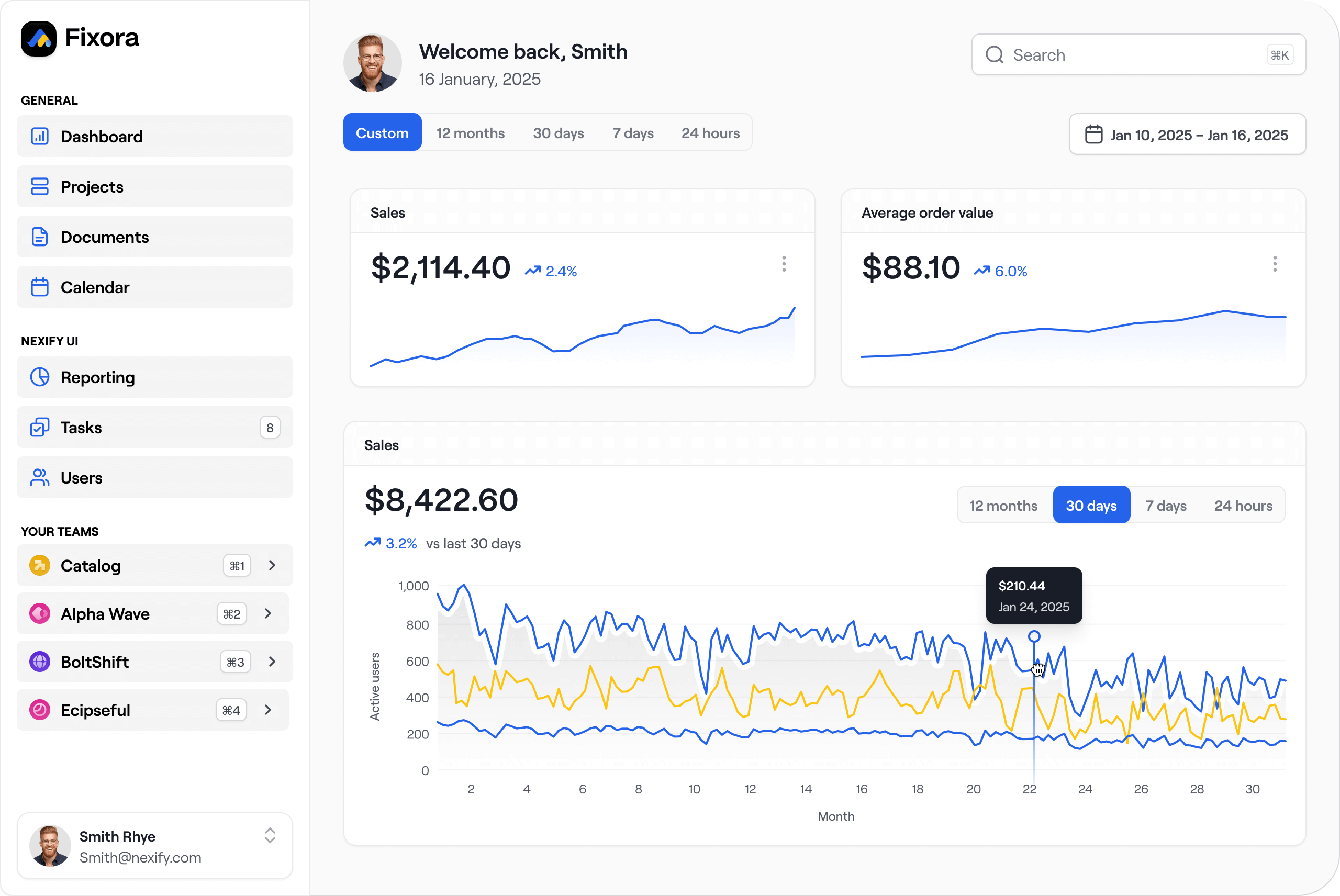Open the Reporting pie chart icon

(x=39, y=377)
